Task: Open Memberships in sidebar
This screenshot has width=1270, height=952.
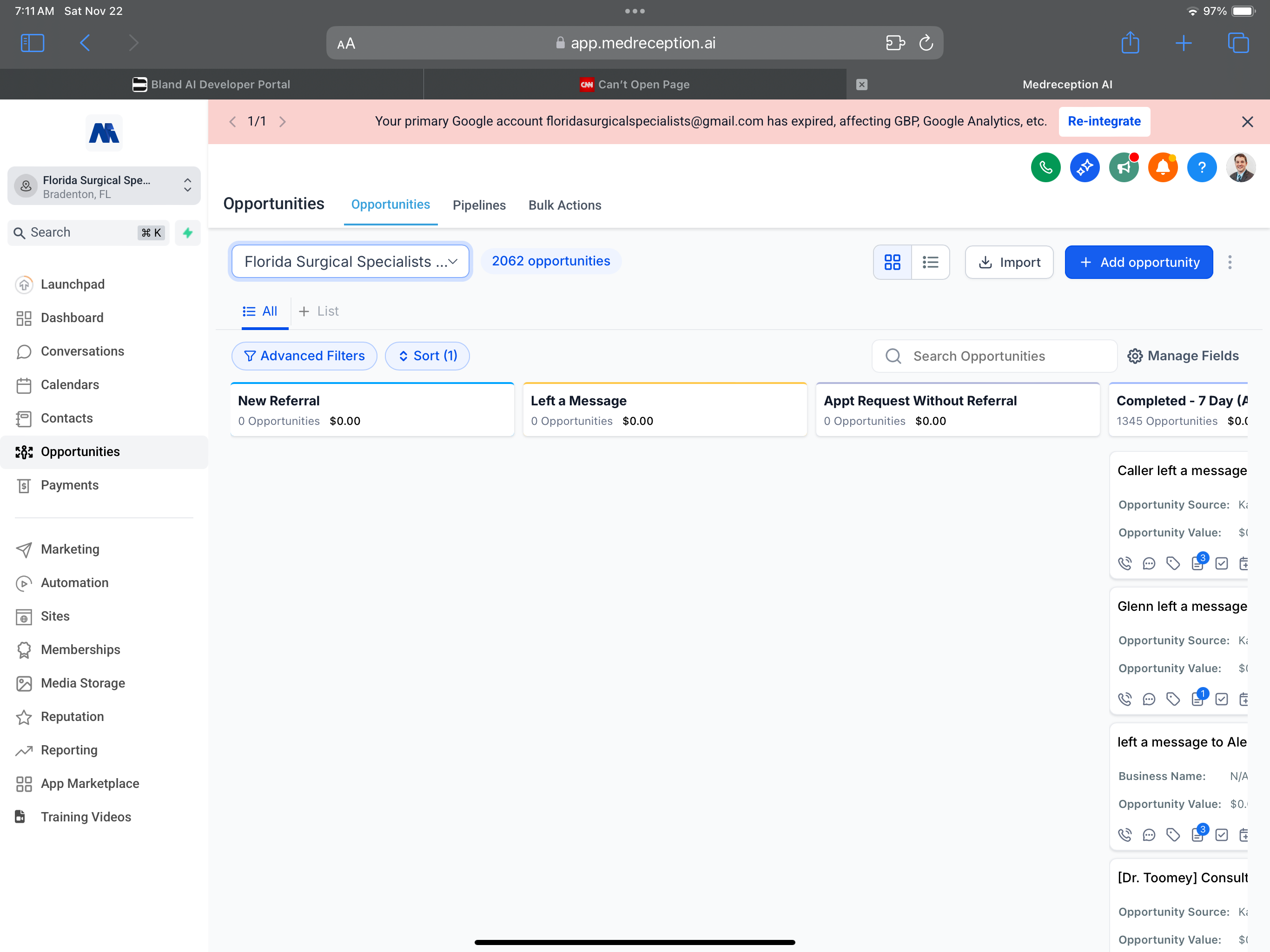Action: click(104, 649)
